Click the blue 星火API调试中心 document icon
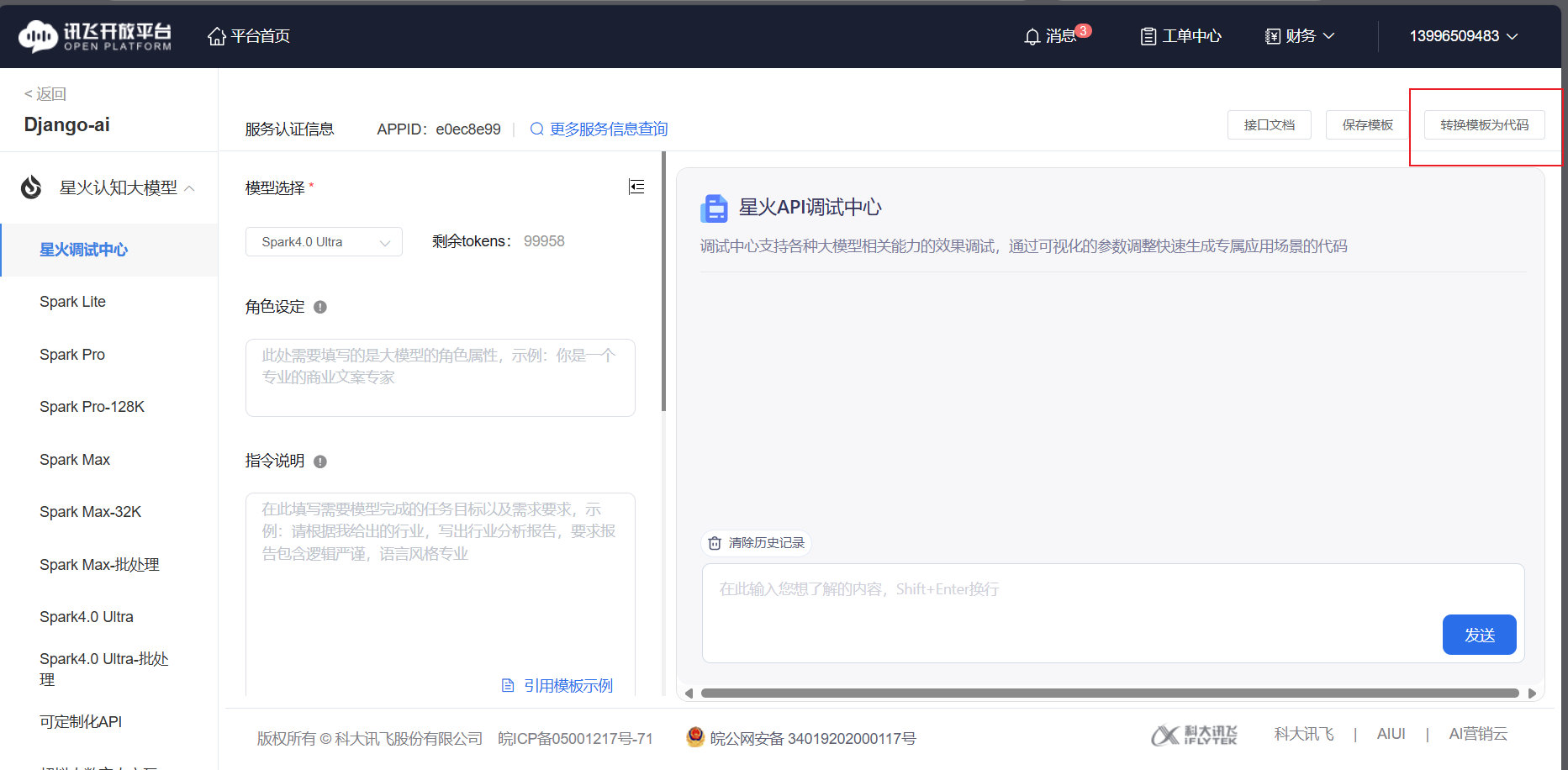This screenshot has width=1568, height=770. pyautogui.click(x=715, y=208)
